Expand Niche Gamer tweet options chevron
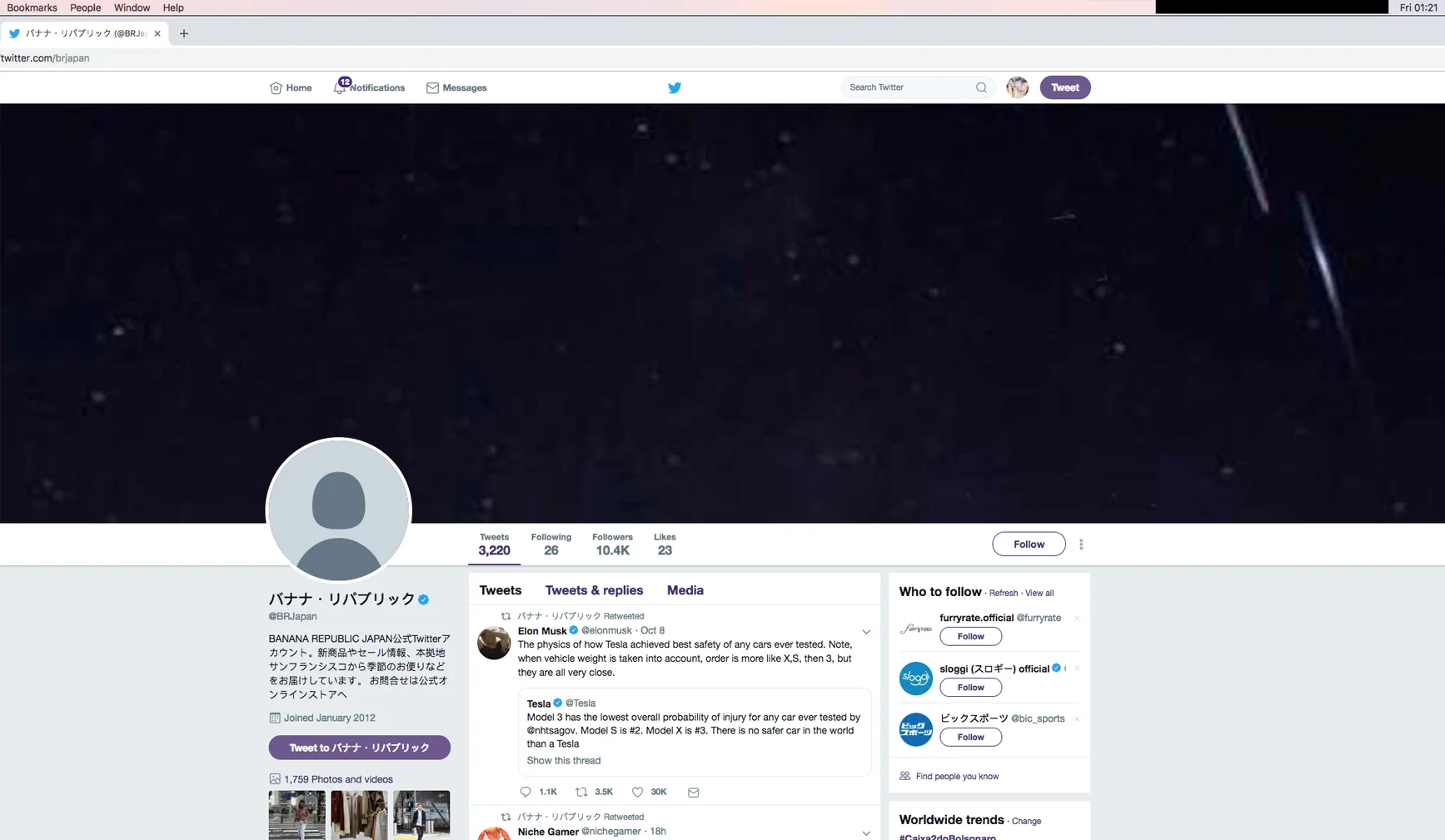The width and height of the screenshot is (1445, 840). point(866,833)
